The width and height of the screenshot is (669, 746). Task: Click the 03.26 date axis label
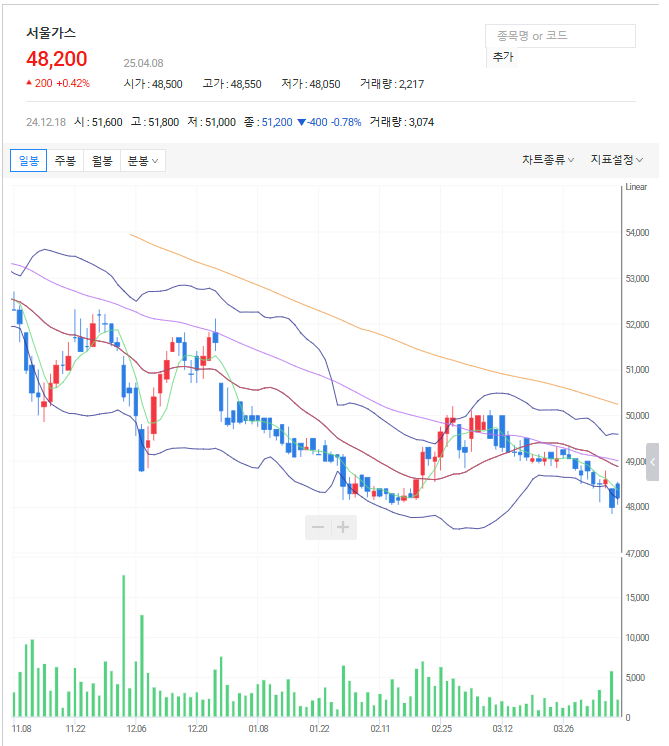click(564, 728)
